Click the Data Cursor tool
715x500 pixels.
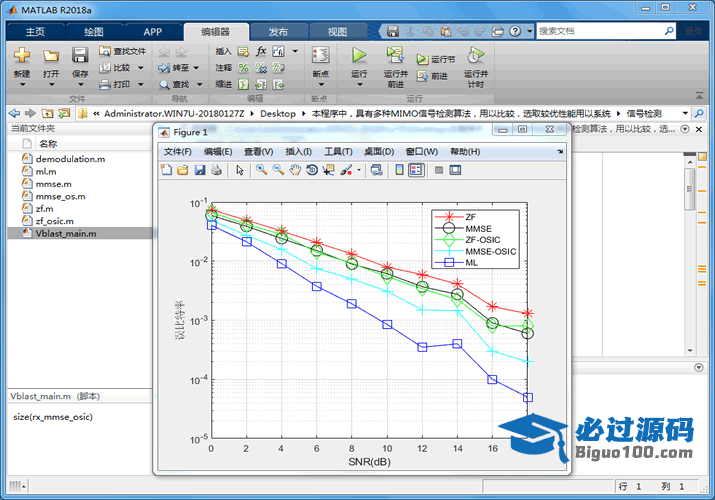coord(329,170)
